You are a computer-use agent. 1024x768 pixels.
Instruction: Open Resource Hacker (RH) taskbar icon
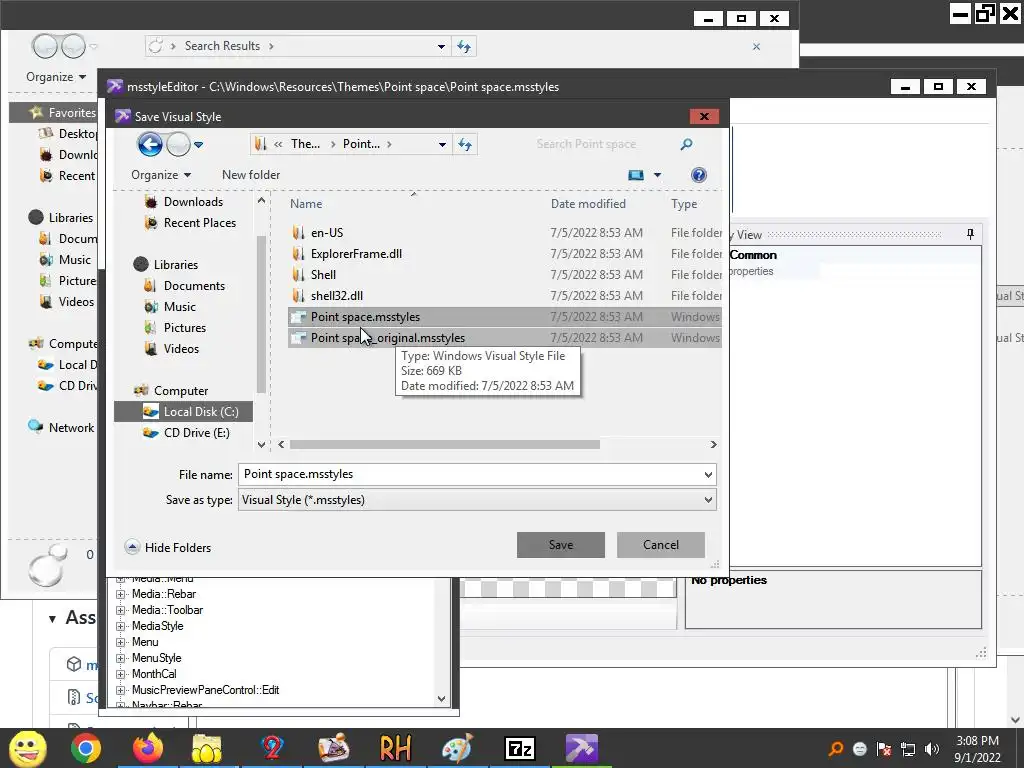394,748
